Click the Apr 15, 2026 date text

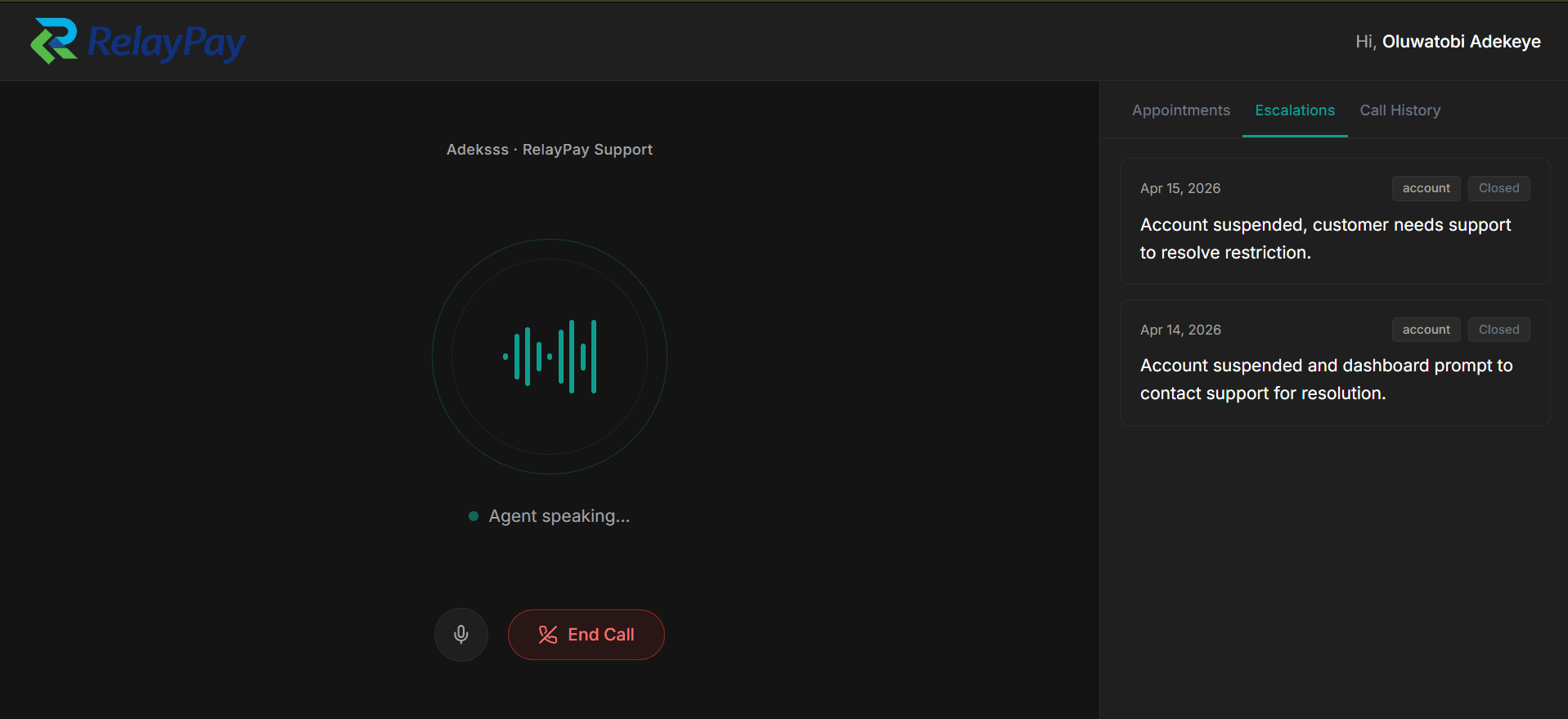point(1180,188)
